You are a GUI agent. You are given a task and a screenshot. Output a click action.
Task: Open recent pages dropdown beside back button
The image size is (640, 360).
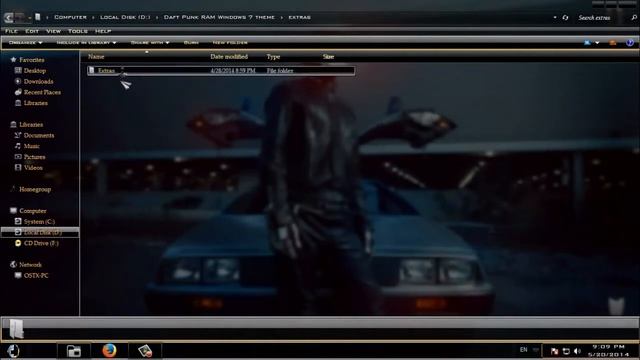pyautogui.click(x=30, y=18)
